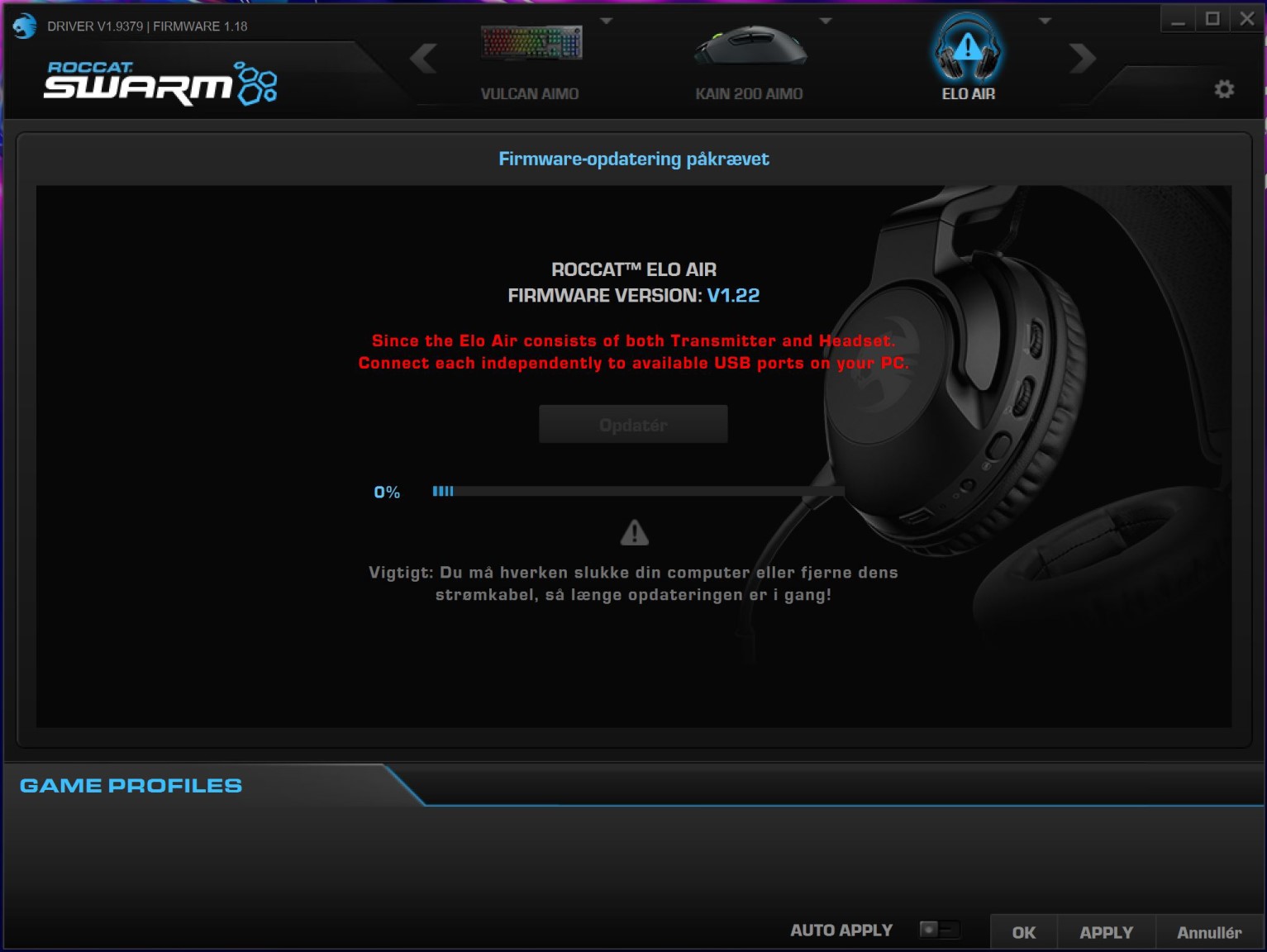Click the Opdatér firmware button
This screenshot has width=1267, height=952.
coord(633,424)
